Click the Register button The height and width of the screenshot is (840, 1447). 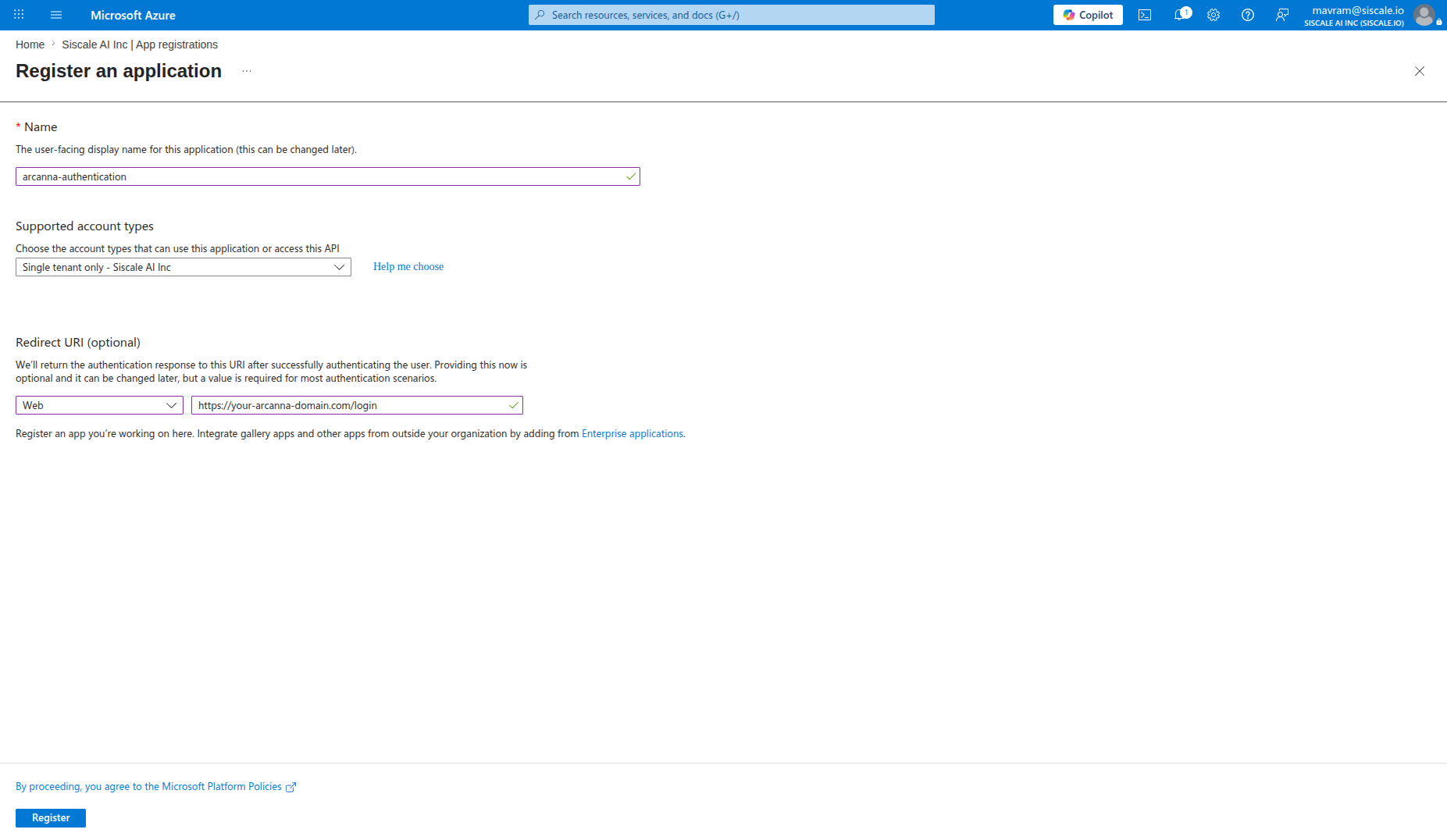click(x=51, y=818)
